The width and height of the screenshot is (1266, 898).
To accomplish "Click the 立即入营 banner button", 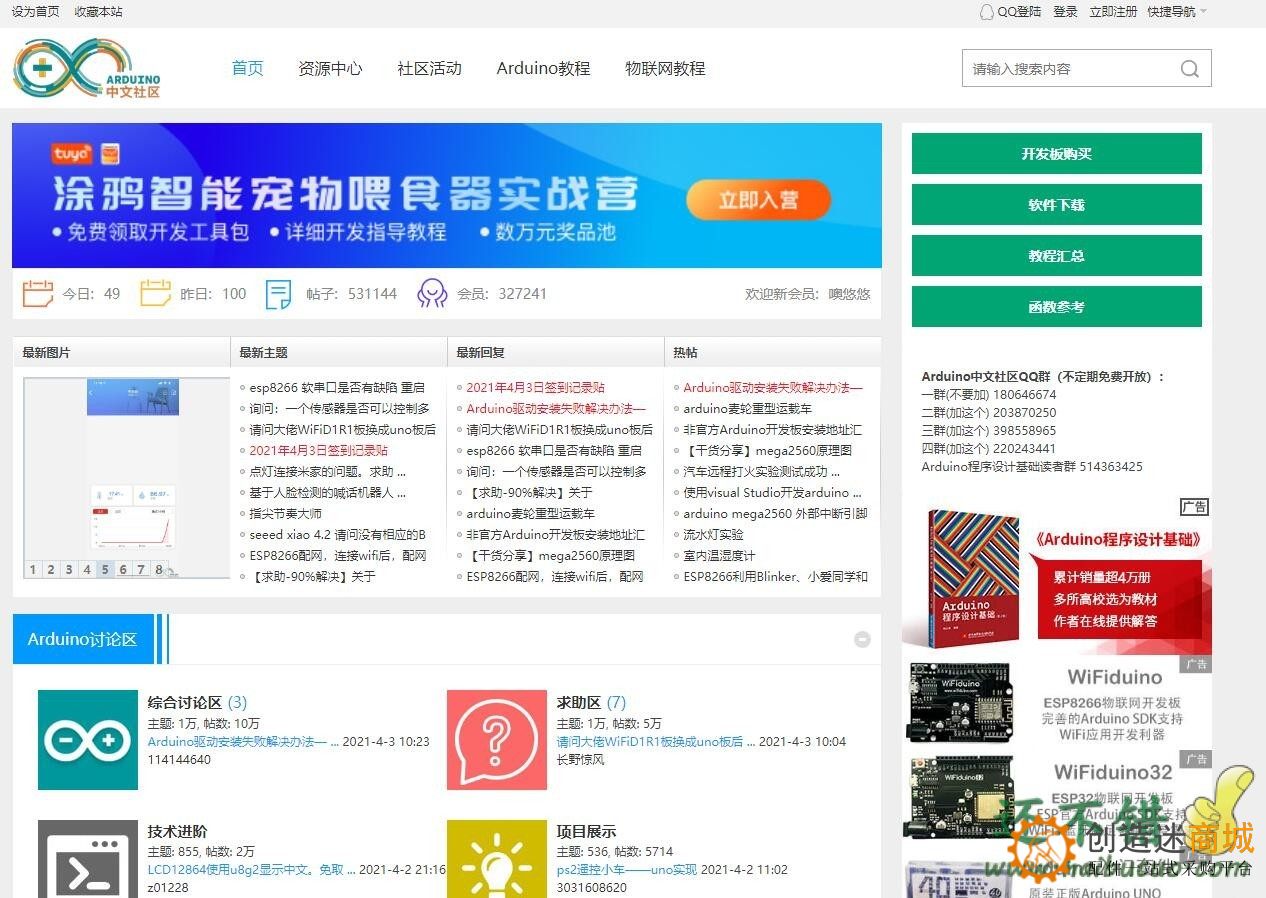I will click(x=759, y=200).
